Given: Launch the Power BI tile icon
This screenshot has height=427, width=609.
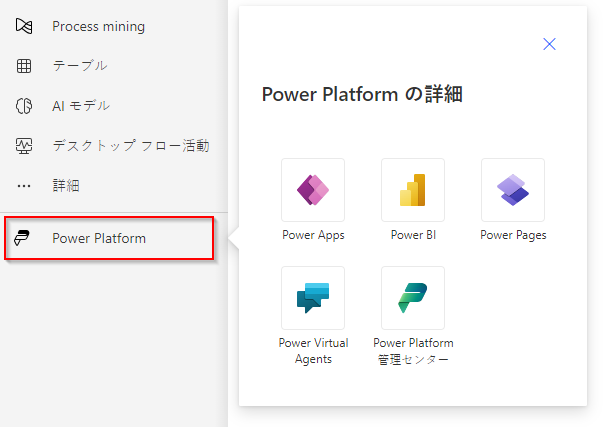Looking at the screenshot, I should 413,190.
